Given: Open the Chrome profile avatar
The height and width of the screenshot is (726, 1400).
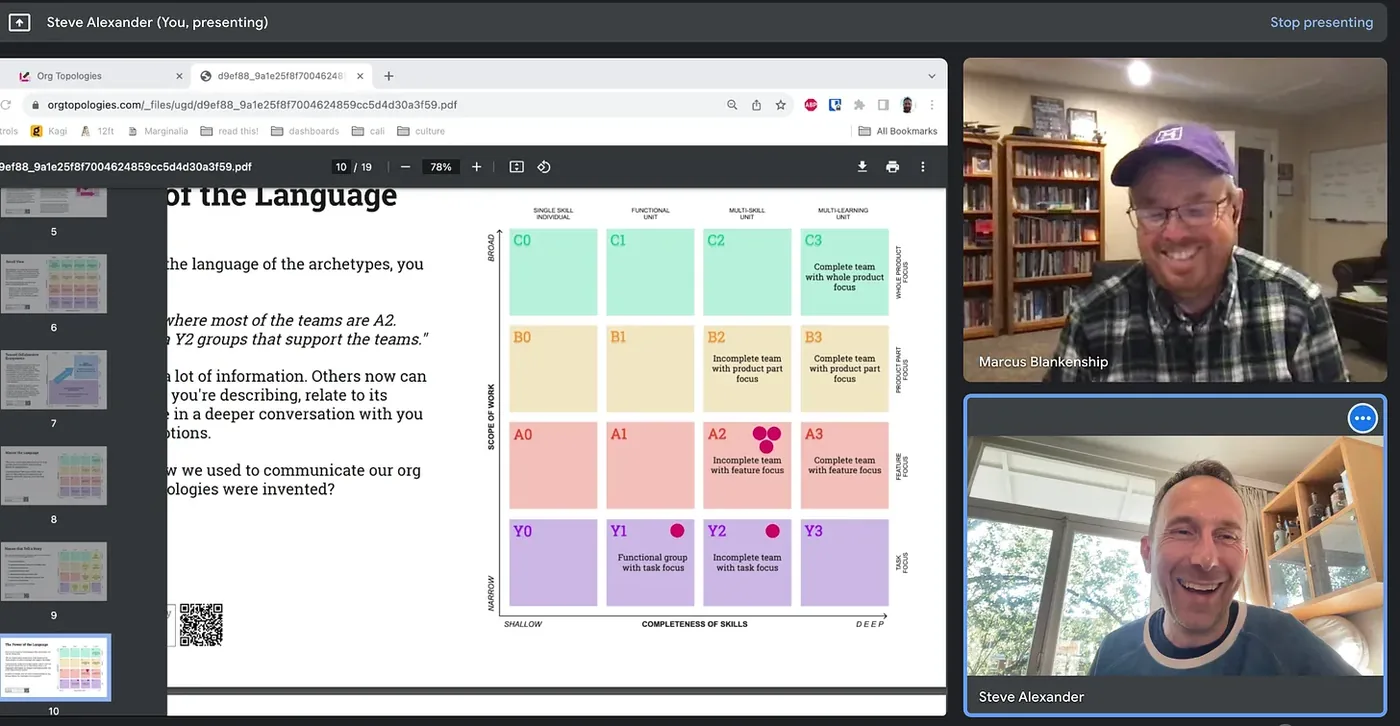Looking at the screenshot, I should tap(907, 104).
